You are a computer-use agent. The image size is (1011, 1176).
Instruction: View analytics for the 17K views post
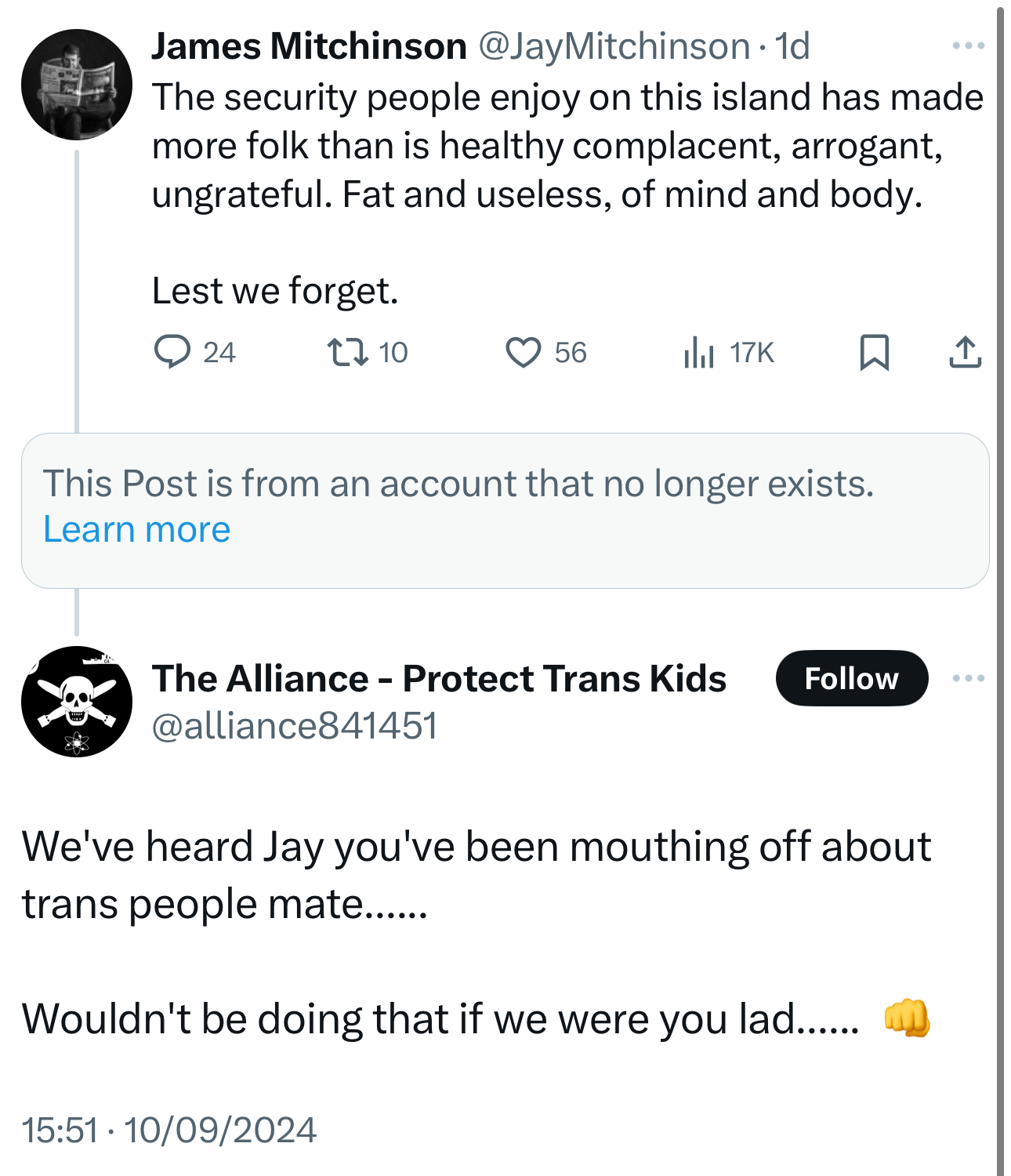(x=699, y=352)
